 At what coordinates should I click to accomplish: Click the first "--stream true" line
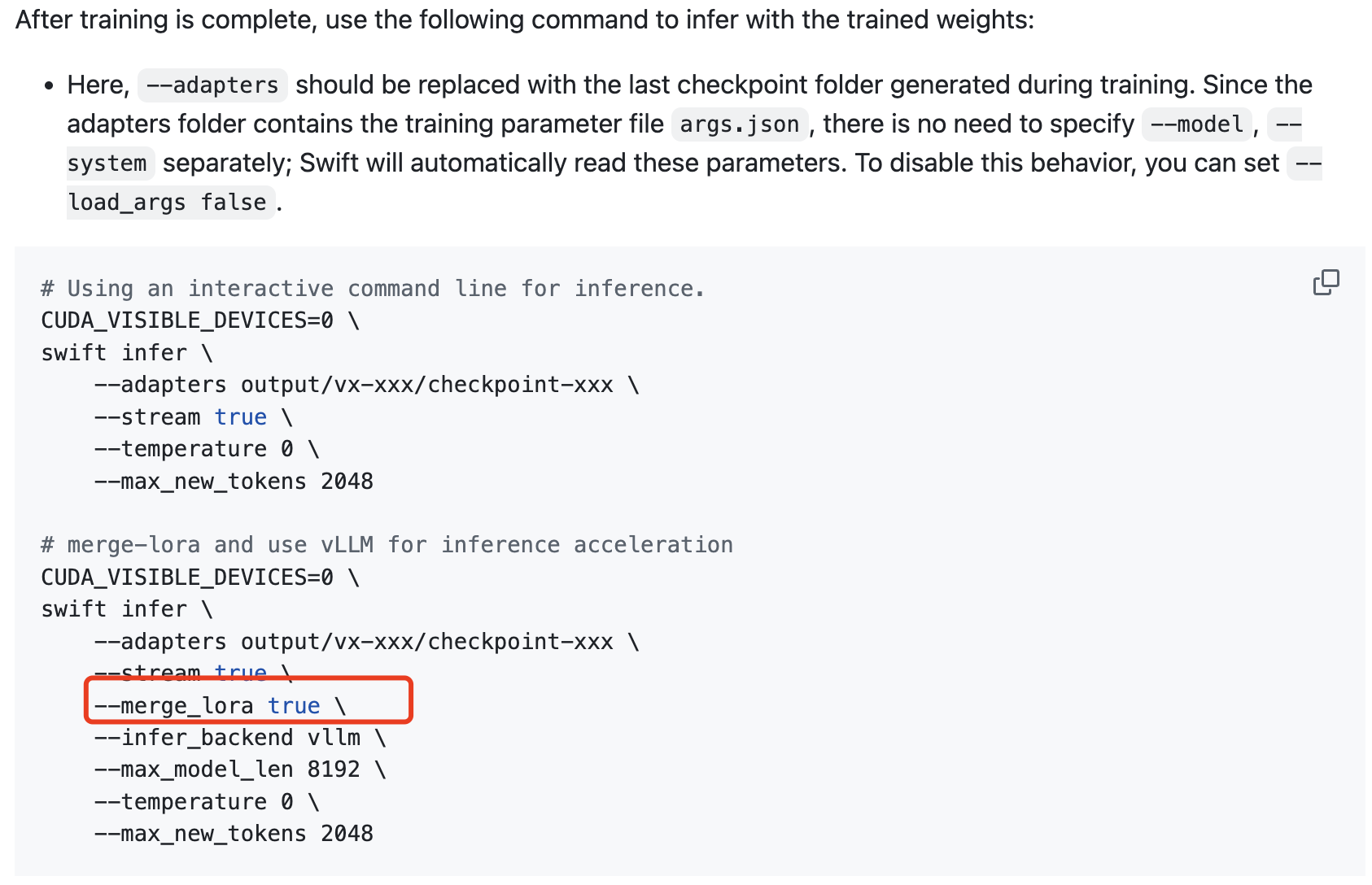193,417
